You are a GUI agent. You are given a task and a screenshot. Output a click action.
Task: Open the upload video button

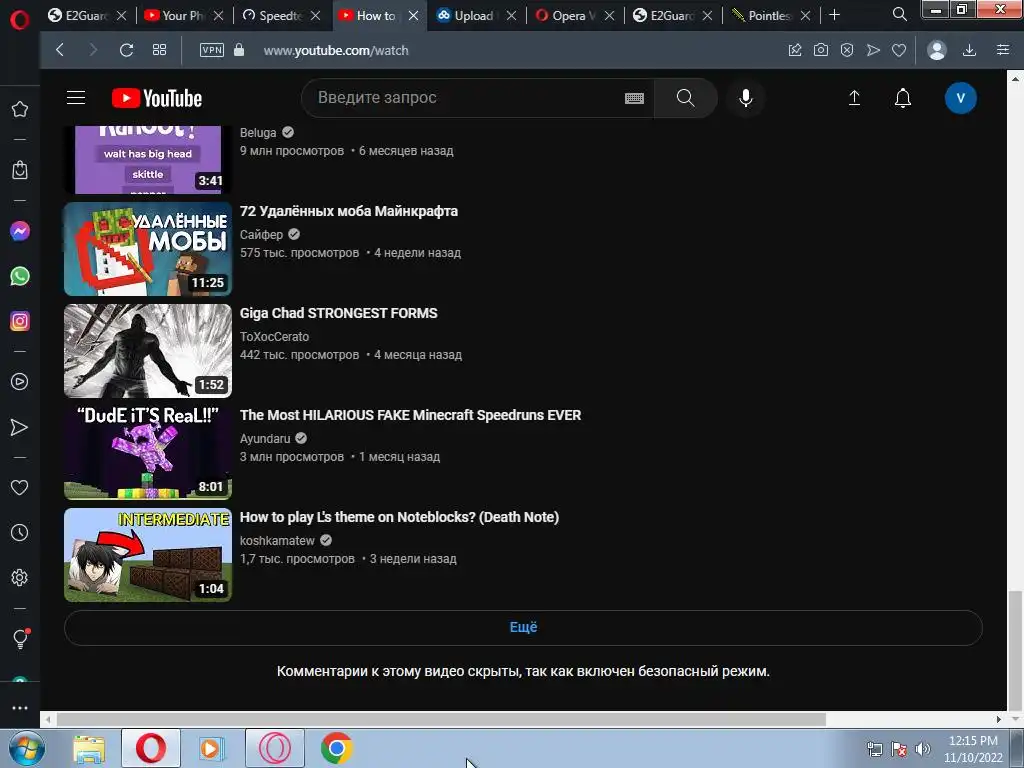pyautogui.click(x=854, y=98)
